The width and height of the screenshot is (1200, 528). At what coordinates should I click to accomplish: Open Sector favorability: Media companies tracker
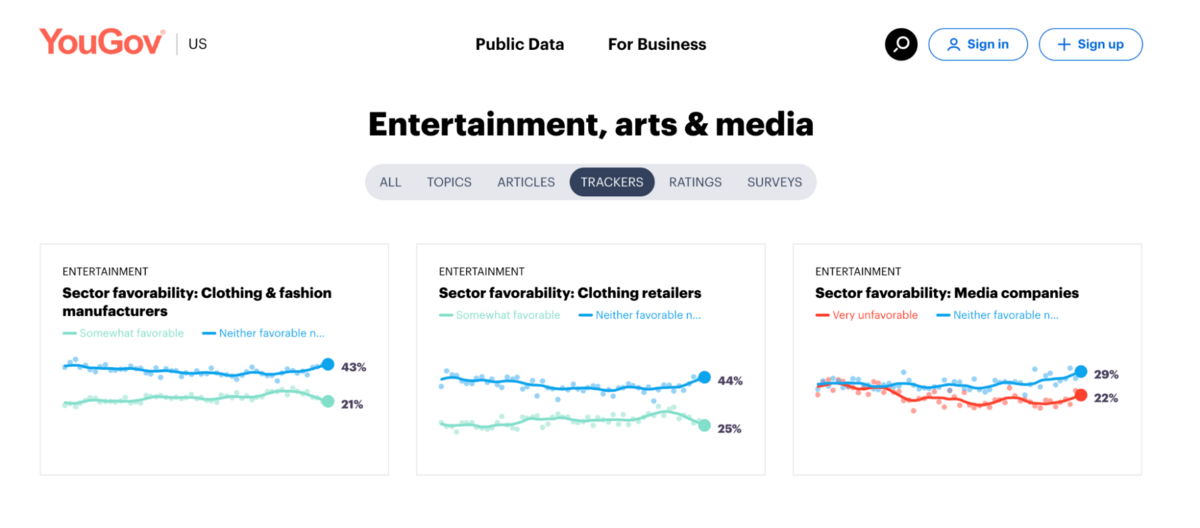[x=946, y=293]
